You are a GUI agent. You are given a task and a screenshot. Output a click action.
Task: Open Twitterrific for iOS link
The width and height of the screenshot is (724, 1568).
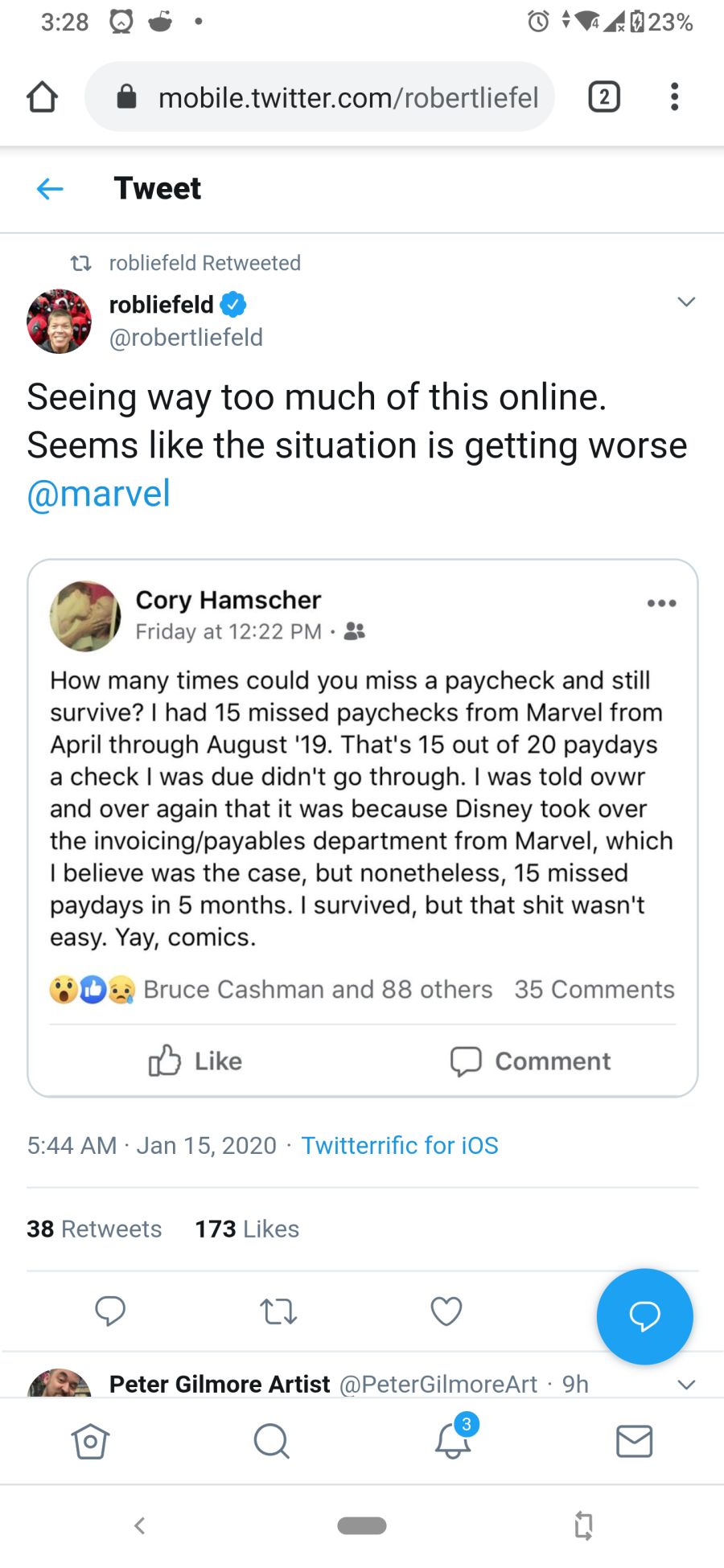pyautogui.click(x=400, y=1145)
